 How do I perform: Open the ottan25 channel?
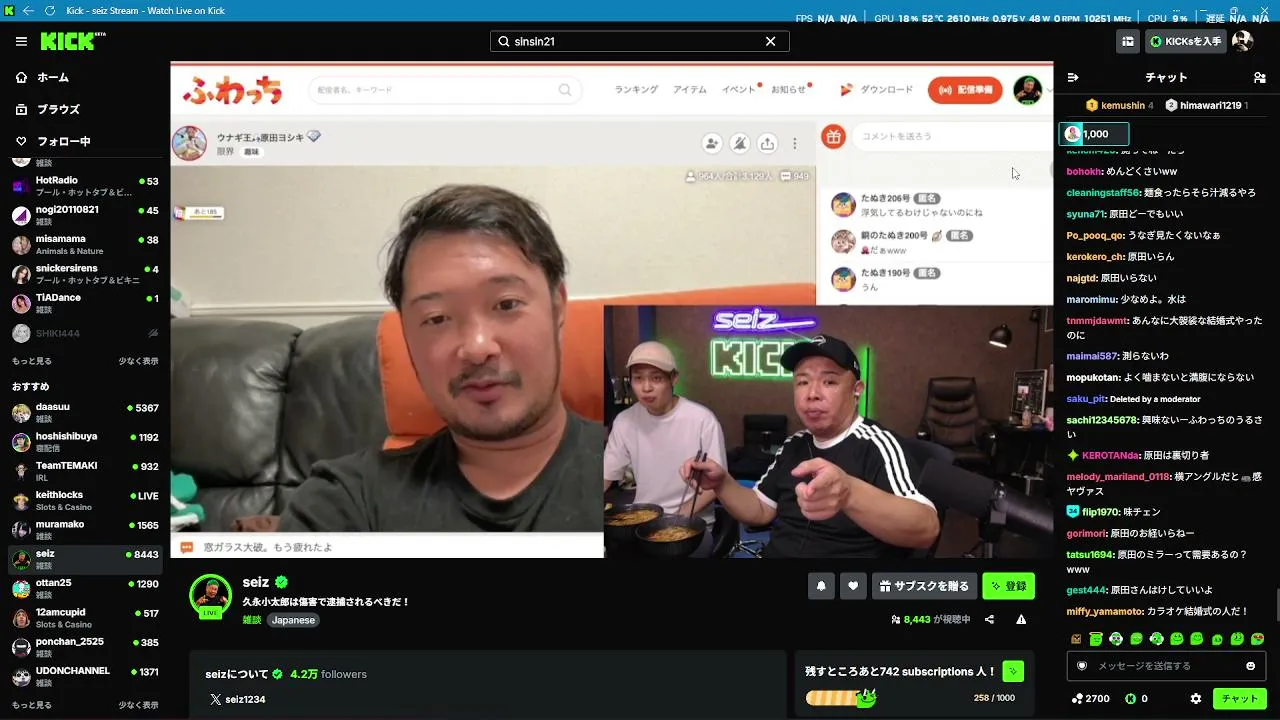[85, 588]
